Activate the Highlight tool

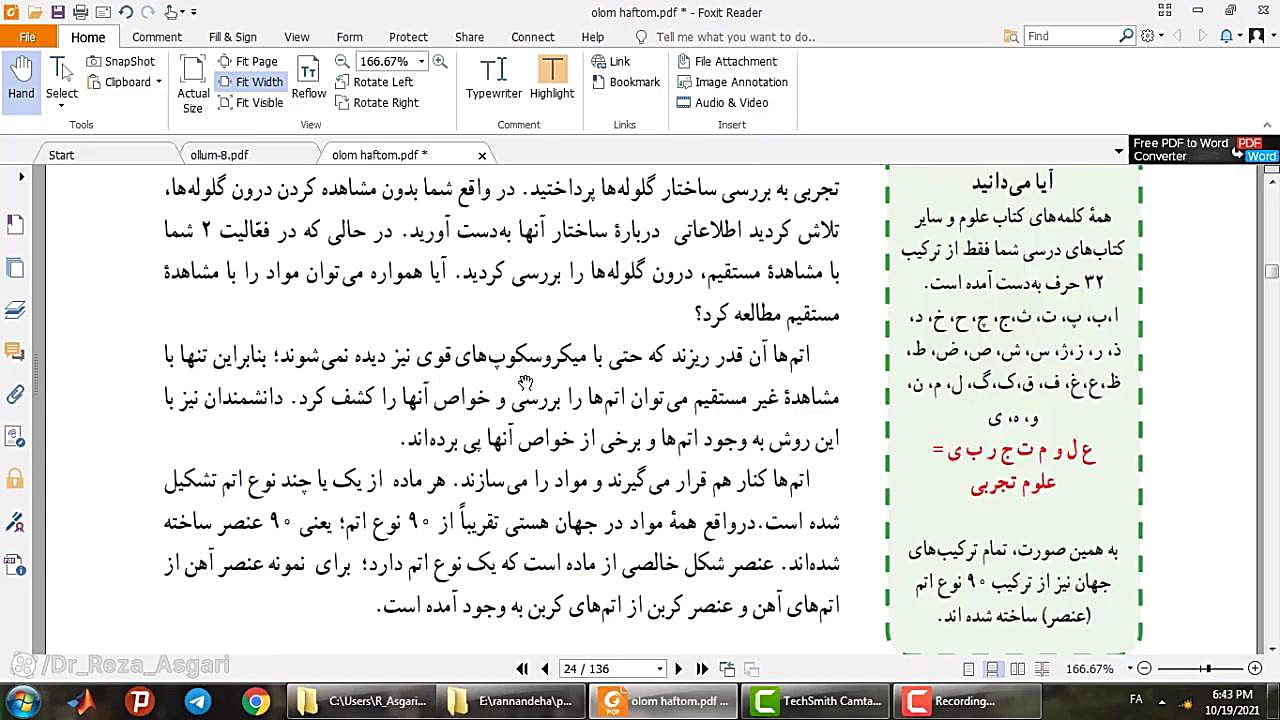[551, 78]
